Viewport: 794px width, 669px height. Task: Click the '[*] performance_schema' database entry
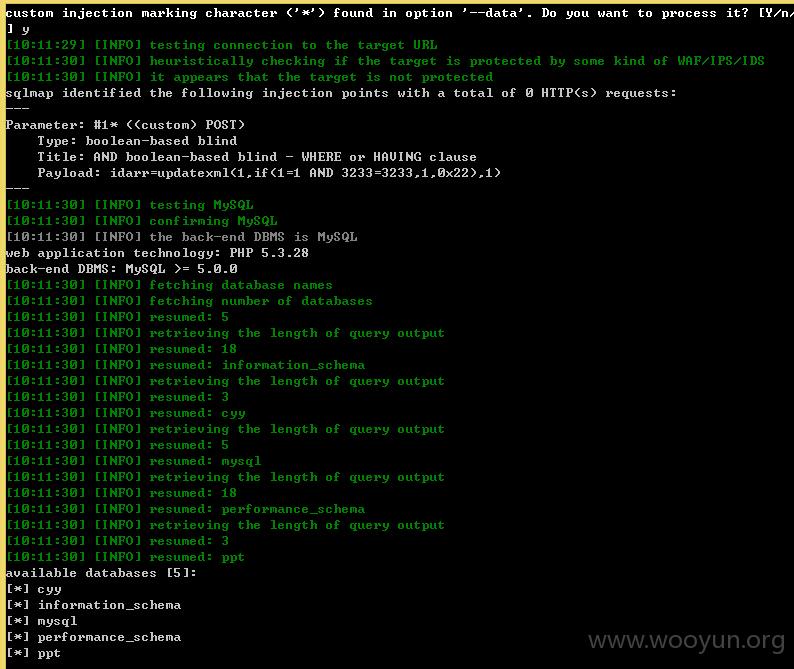[x=94, y=637]
